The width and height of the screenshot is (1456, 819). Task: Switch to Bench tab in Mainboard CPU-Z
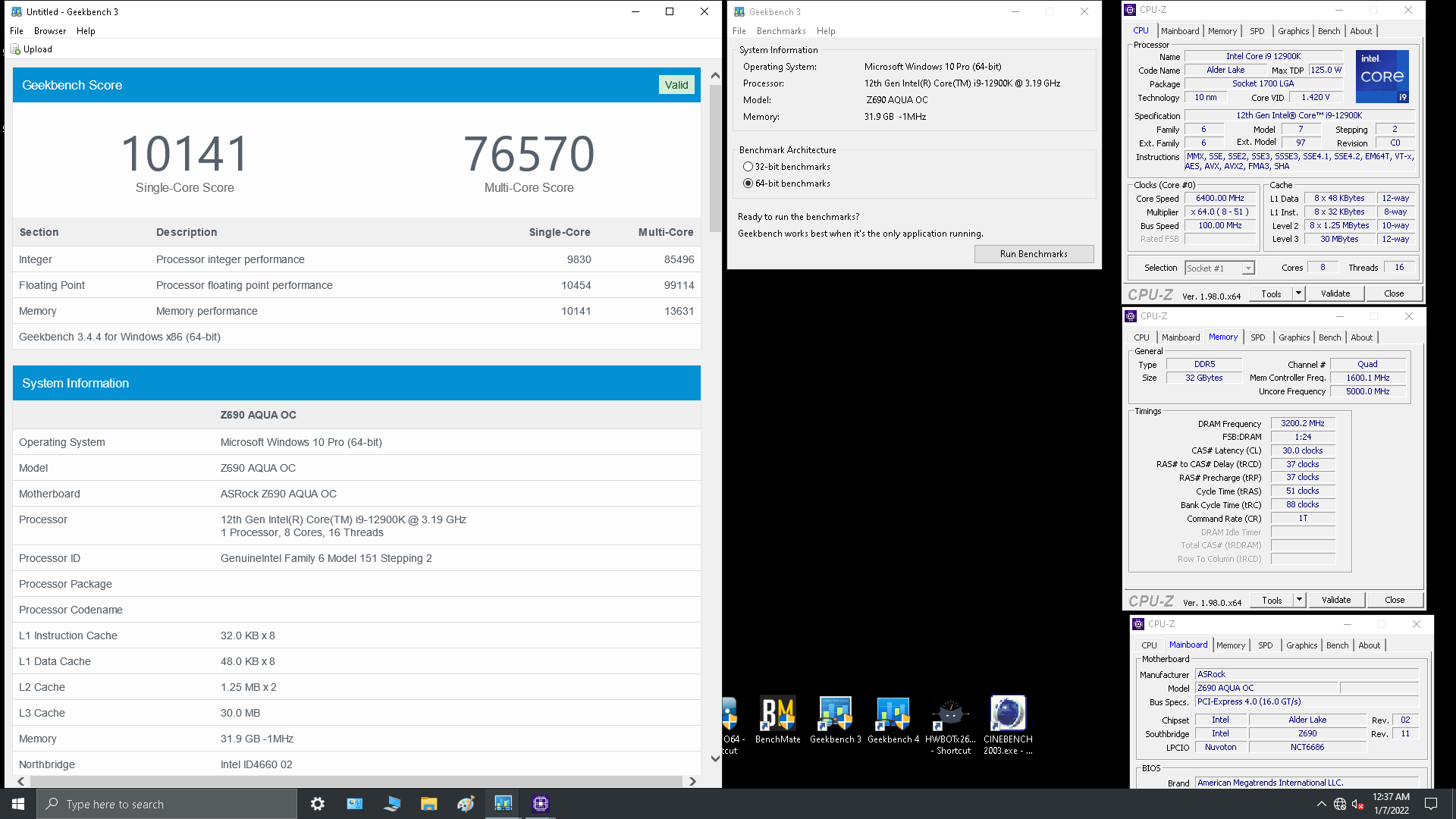point(1338,645)
